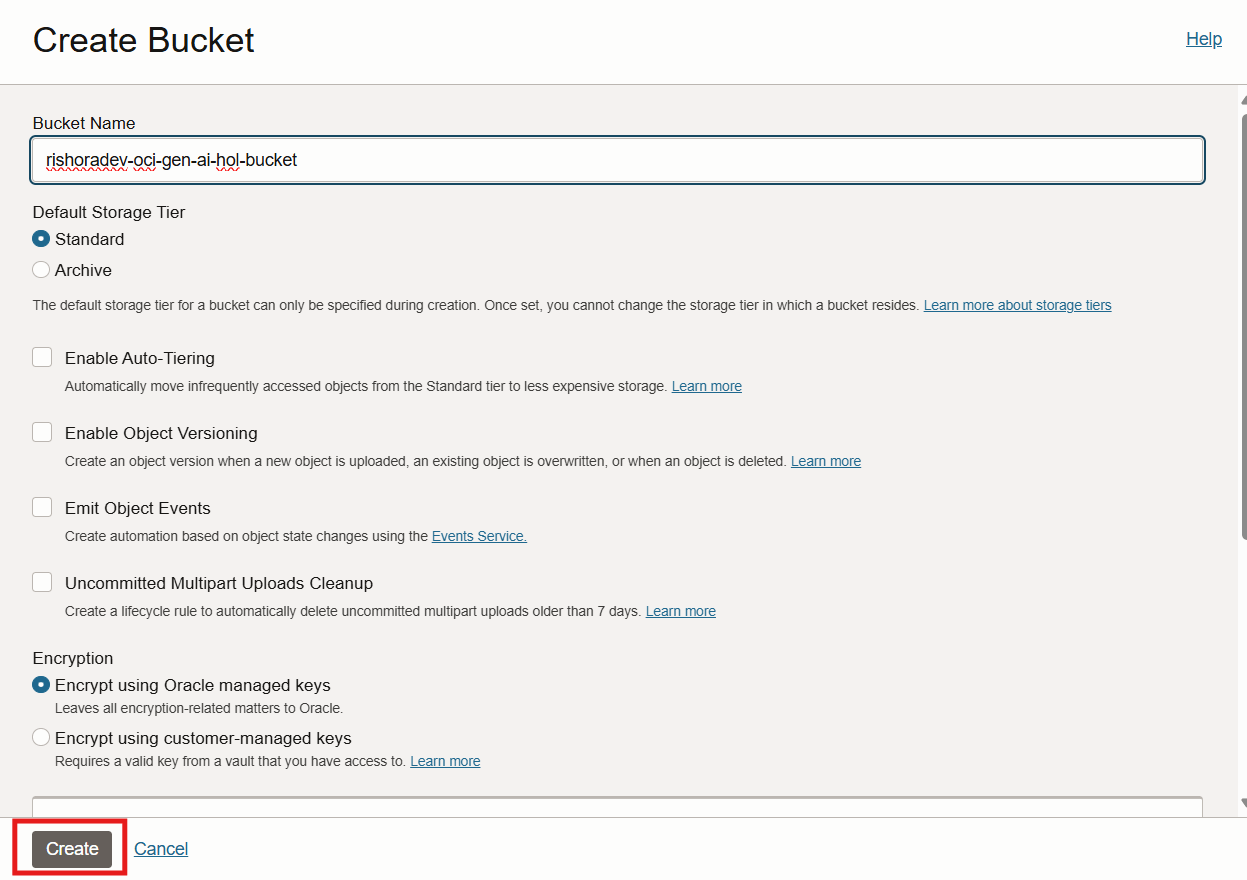Screen dimensions: 1247x880
Task: Tick Enable Object Versioning
Action: click(42, 432)
